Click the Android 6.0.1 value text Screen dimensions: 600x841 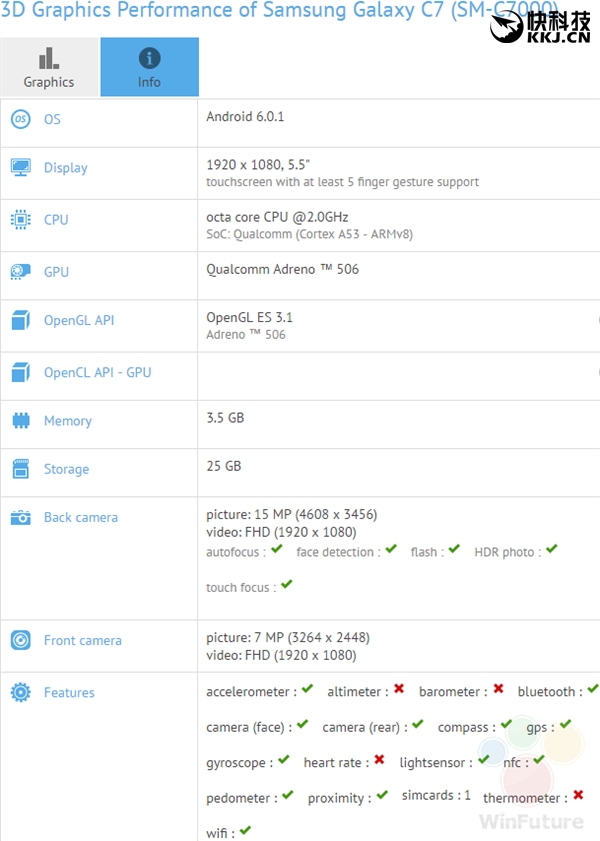245,116
